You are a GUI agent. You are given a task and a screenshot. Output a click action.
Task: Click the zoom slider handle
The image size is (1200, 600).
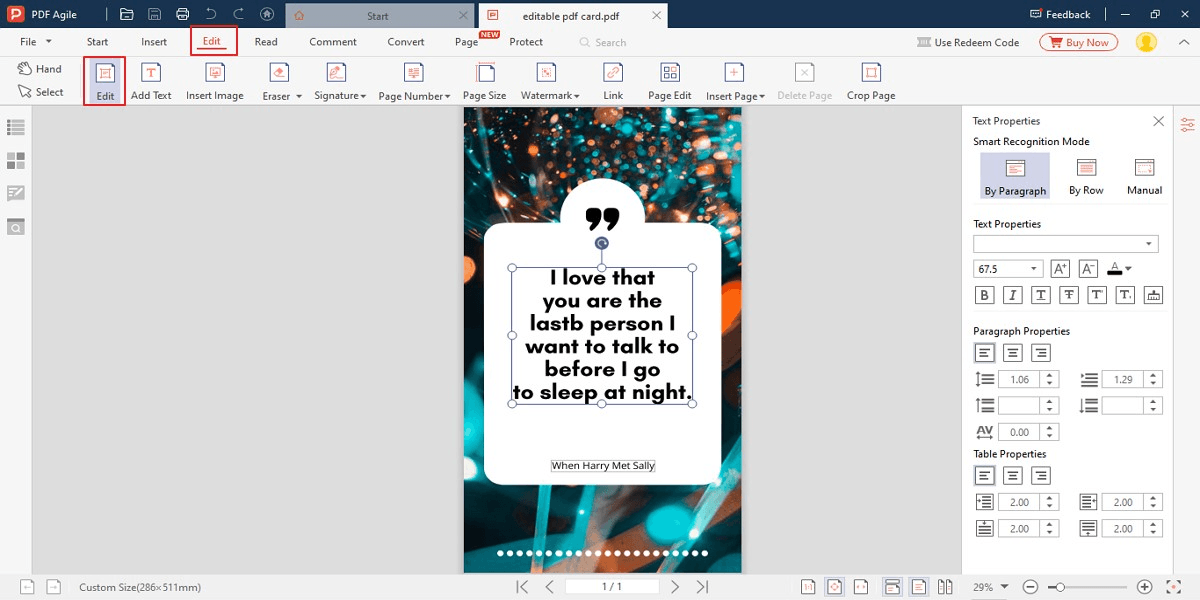(x=1061, y=587)
